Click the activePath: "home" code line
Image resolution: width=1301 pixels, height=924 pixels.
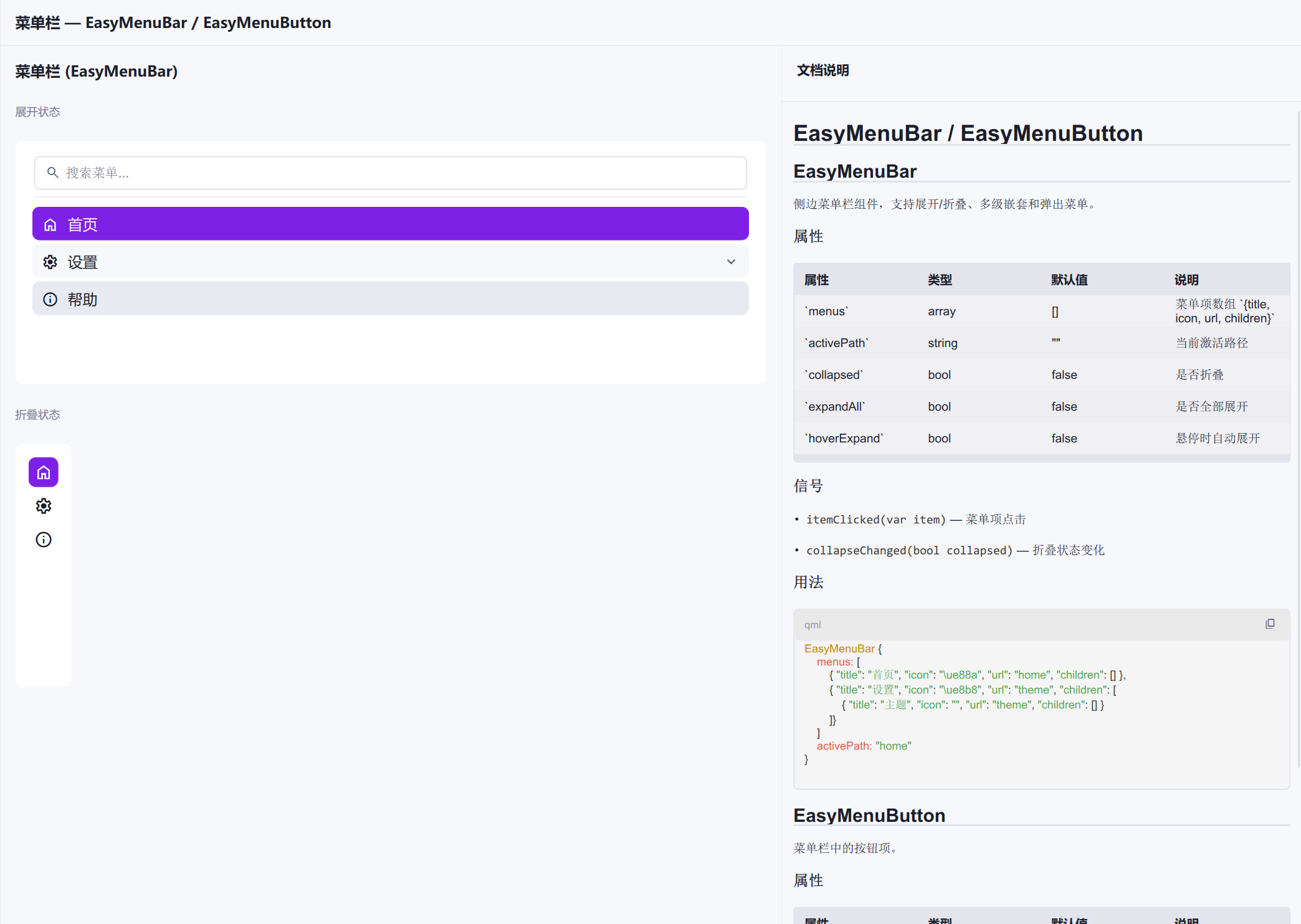click(864, 746)
